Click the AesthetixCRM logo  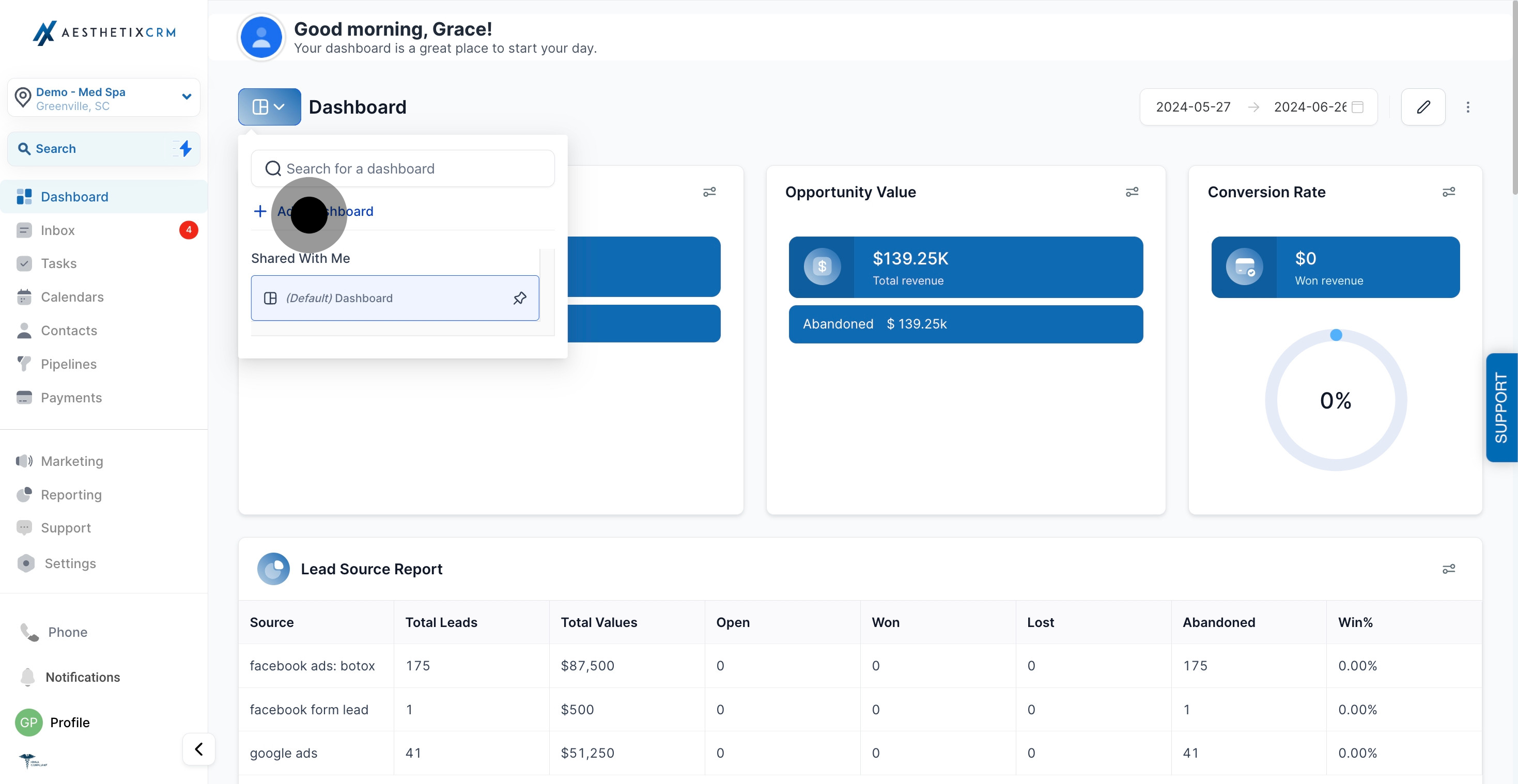[x=104, y=33]
